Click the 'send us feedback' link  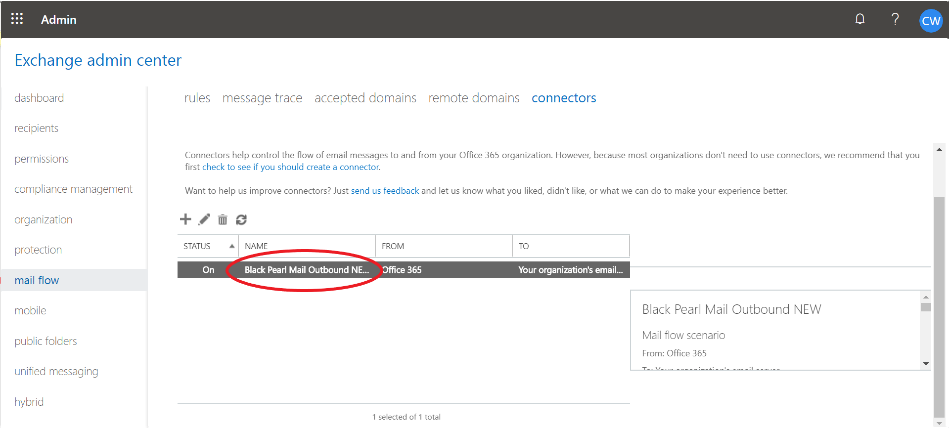[385, 191]
